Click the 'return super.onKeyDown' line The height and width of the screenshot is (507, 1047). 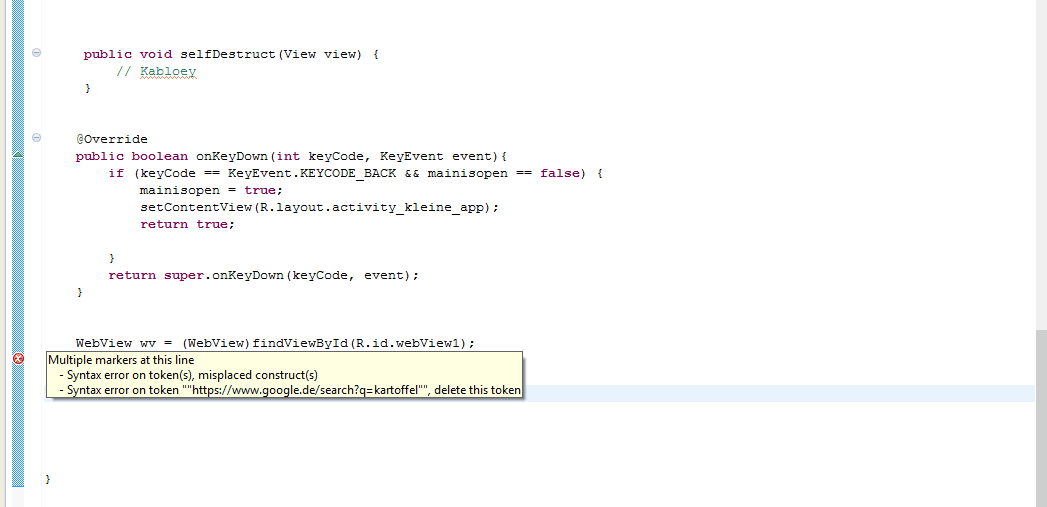click(264, 275)
